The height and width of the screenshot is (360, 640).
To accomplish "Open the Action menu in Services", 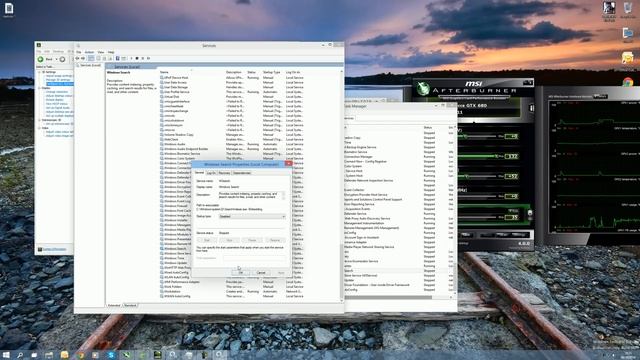I will point(89,52).
